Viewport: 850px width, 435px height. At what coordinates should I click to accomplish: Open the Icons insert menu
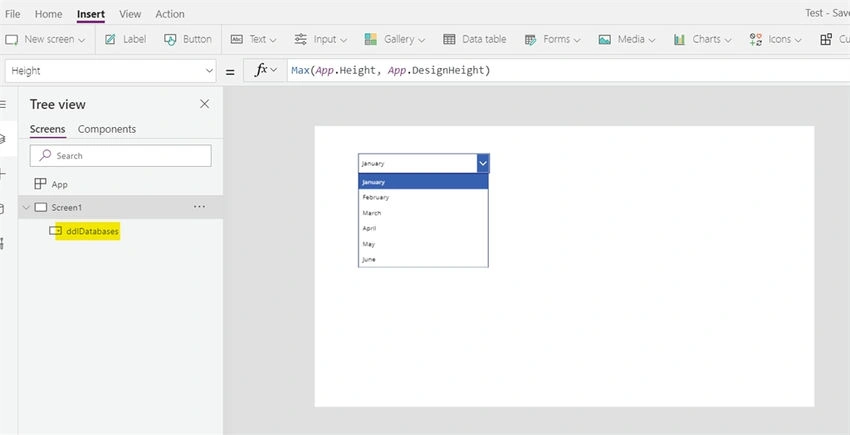pos(775,39)
